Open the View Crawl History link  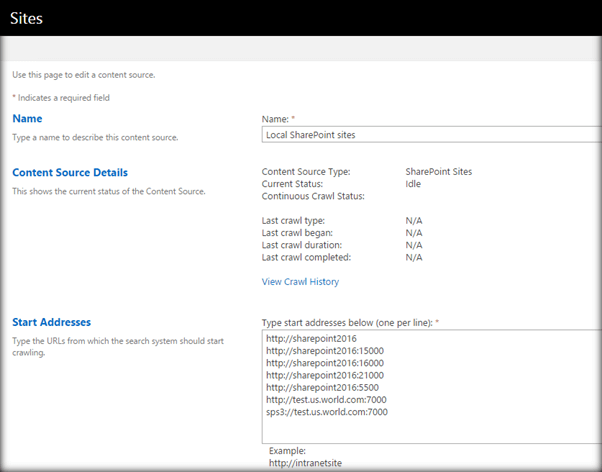tap(300, 282)
